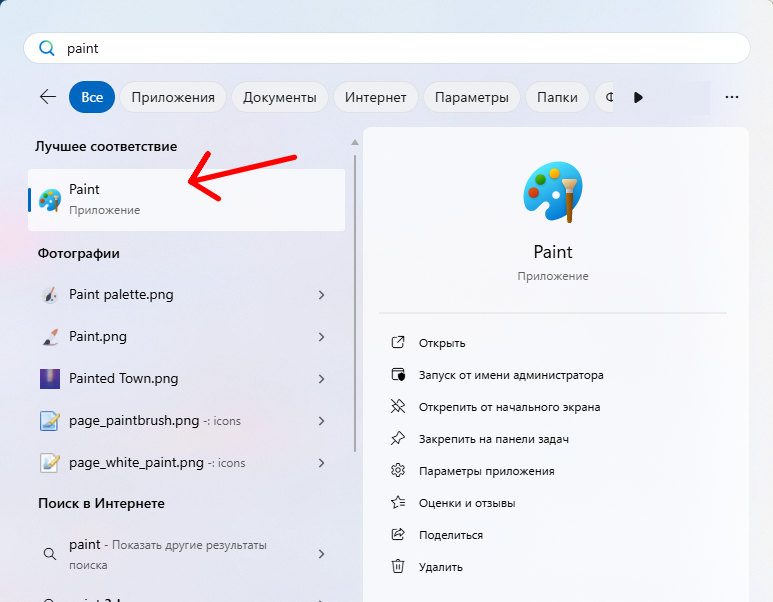Screen dimensions: 773x602
Task: Click the Paint.png file icon
Action: (50, 337)
